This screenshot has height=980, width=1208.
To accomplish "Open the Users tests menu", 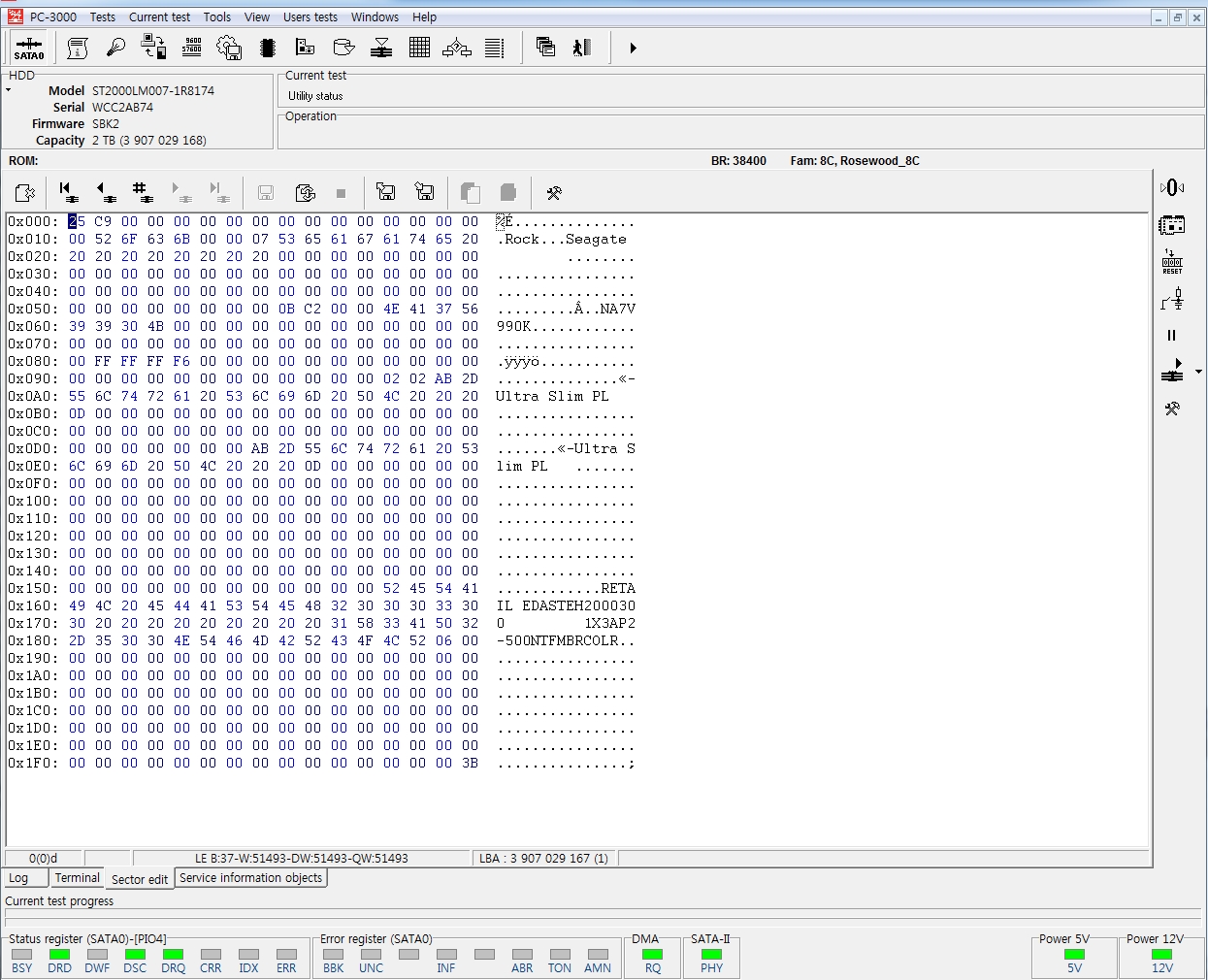I will tap(310, 16).
